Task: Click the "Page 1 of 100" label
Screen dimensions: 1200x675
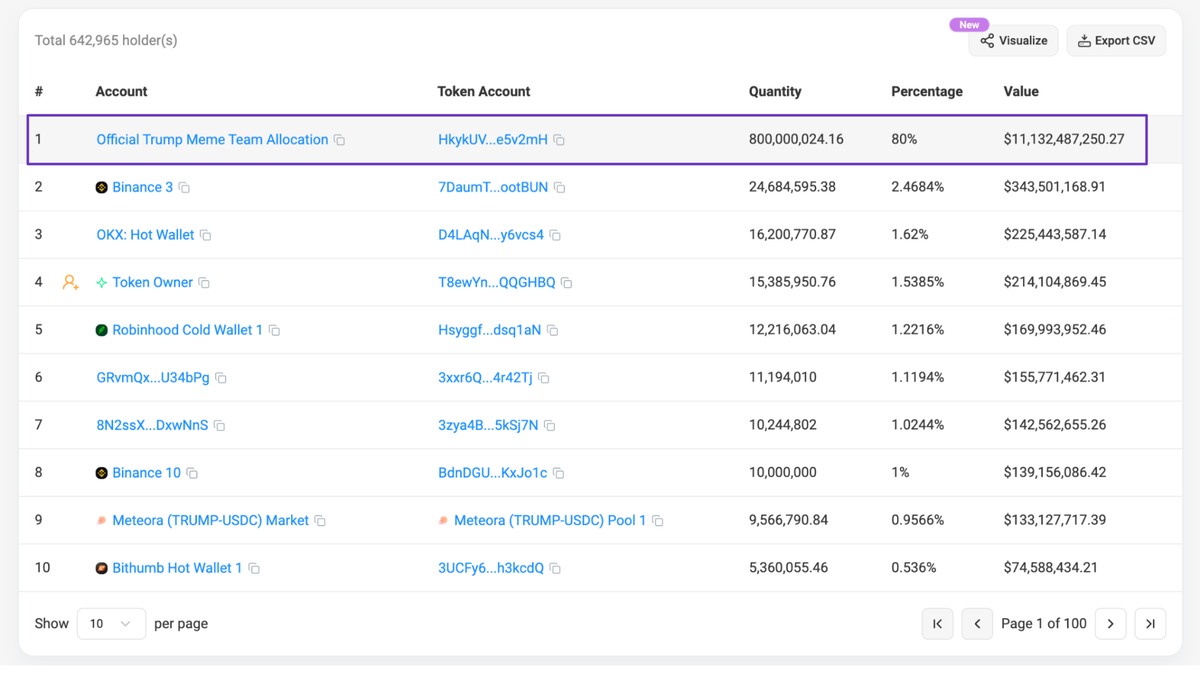Action: (x=1044, y=624)
